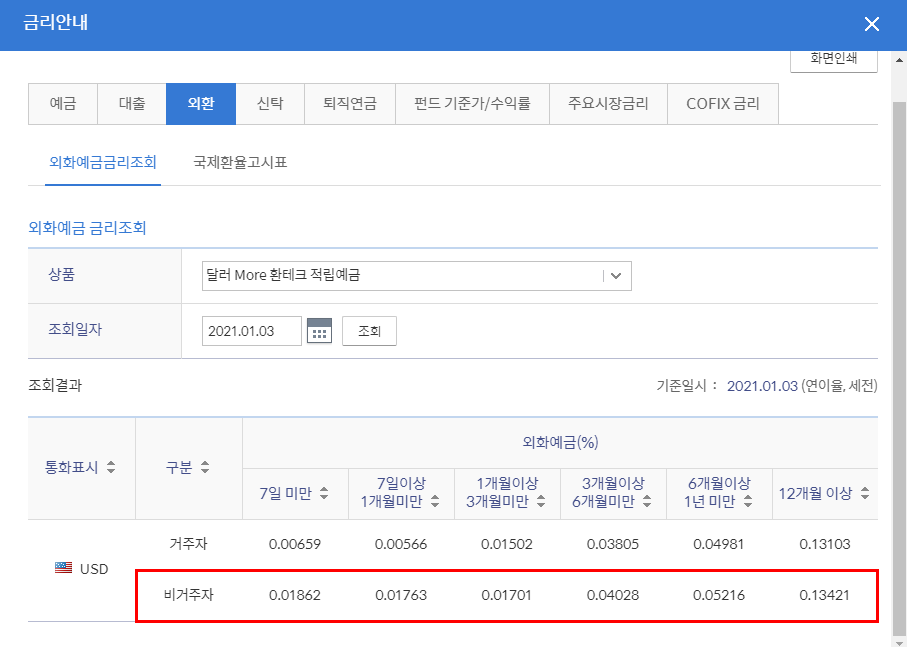Sort the 6개월이상 1년 미만 column
The width and height of the screenshot is (907, 647).
coord(748,502)
